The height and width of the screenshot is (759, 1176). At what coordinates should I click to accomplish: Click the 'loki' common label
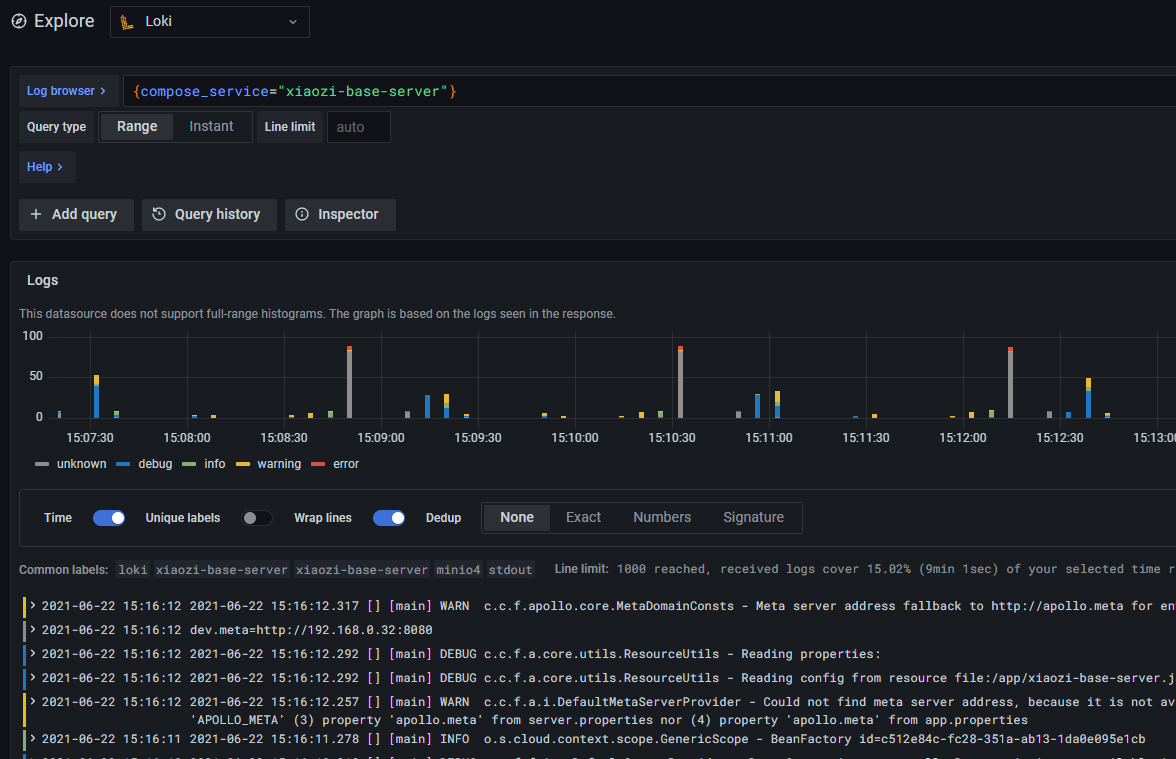coord(133,570)
